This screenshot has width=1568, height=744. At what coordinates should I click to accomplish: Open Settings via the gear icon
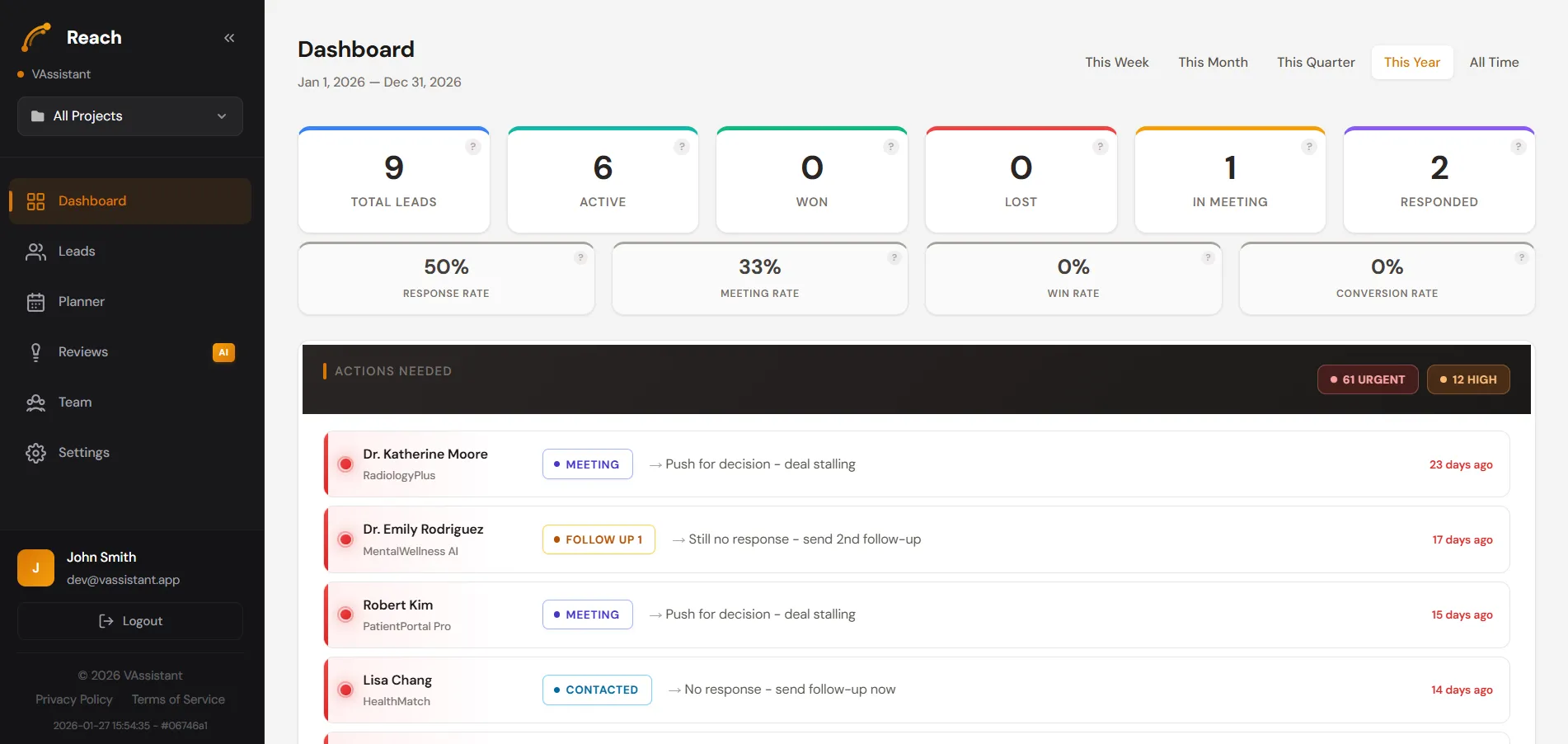36,452
